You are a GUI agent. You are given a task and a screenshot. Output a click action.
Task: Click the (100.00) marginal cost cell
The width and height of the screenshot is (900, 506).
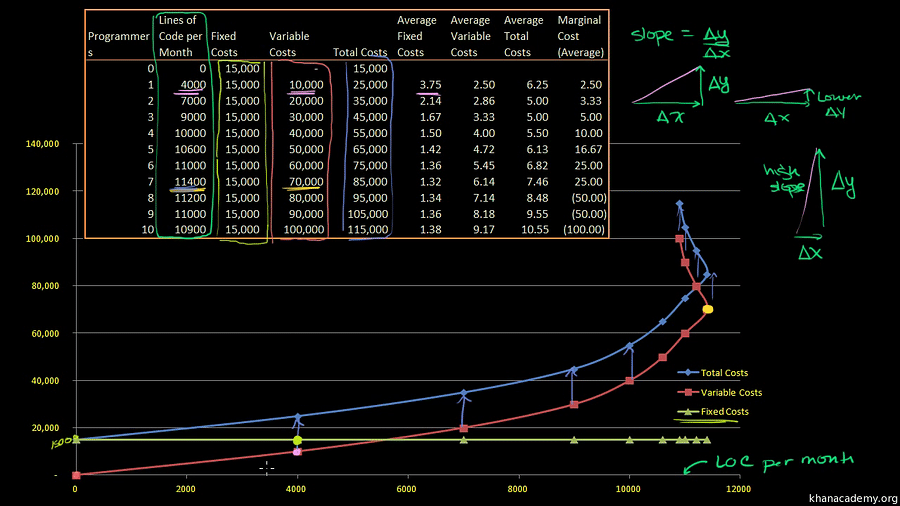point(584,229)
